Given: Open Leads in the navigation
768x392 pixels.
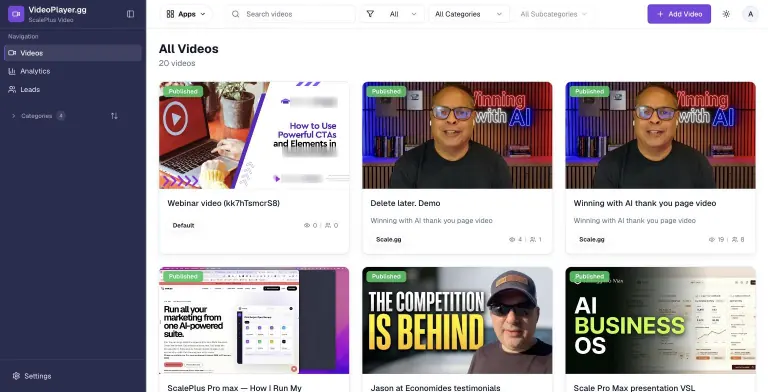Looking at the screenshot, I should pyautogui.click(x=72, y=90).
